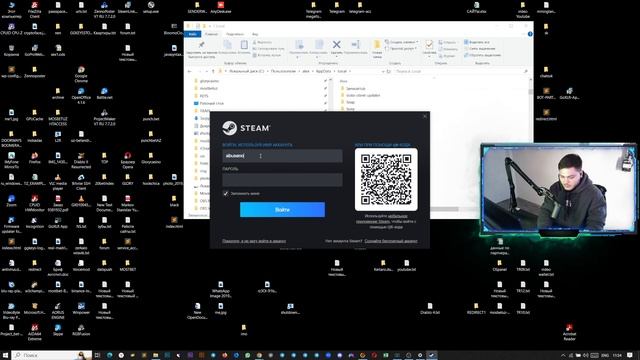
Task: Click AppData in the Explorer breadcrumb path
Action: point(324,71)
